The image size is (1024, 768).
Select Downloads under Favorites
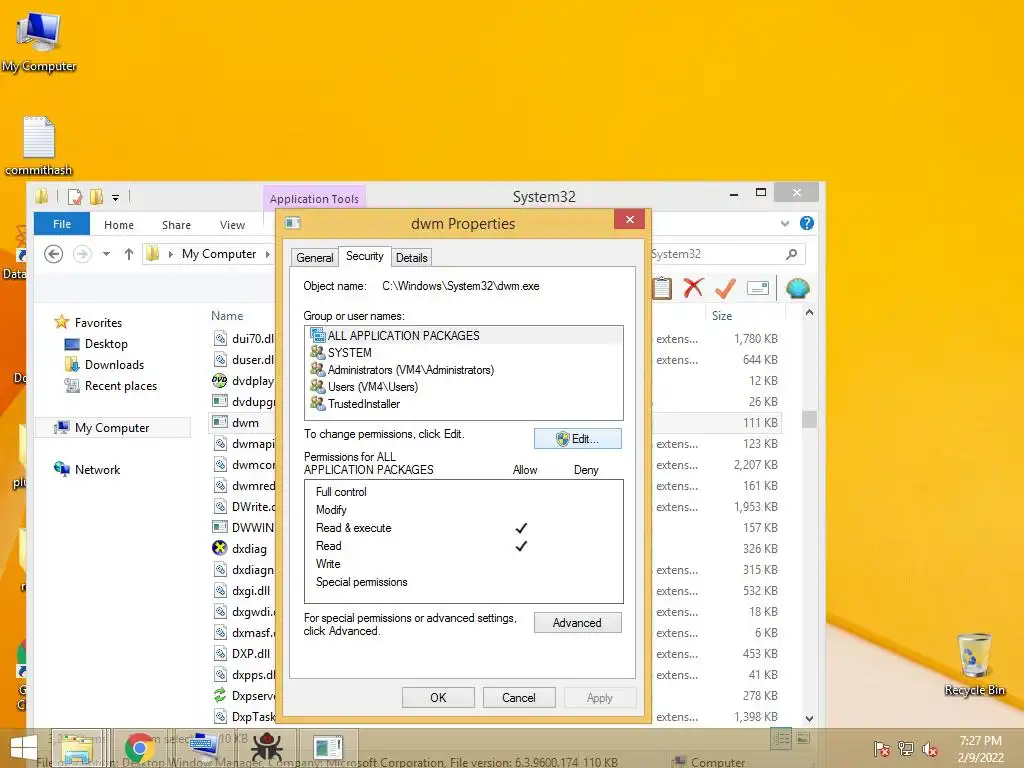pos(114,364)
